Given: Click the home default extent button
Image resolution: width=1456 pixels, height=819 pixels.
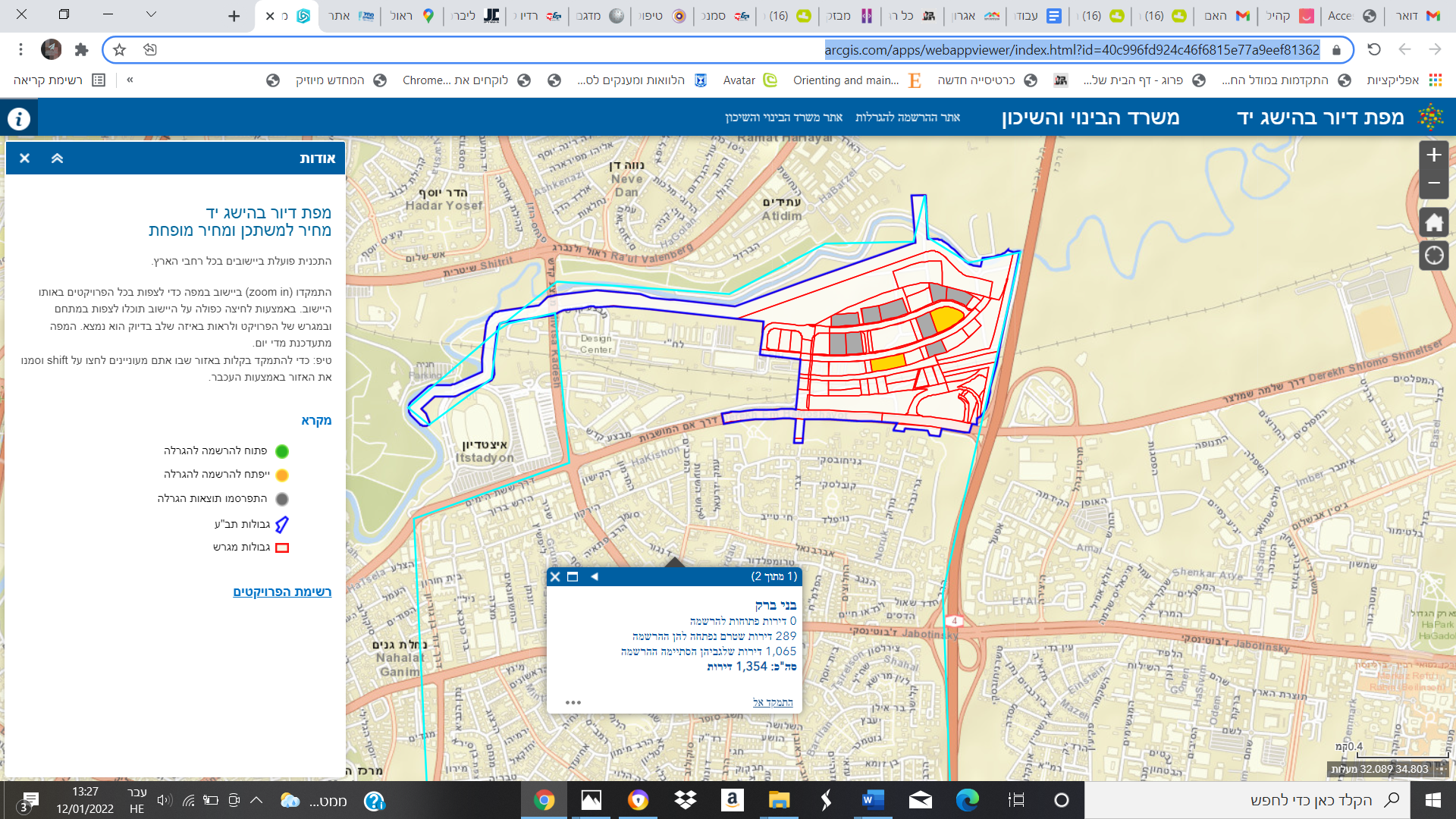Looking at the screenshot, I should [x=1433, y=223].
